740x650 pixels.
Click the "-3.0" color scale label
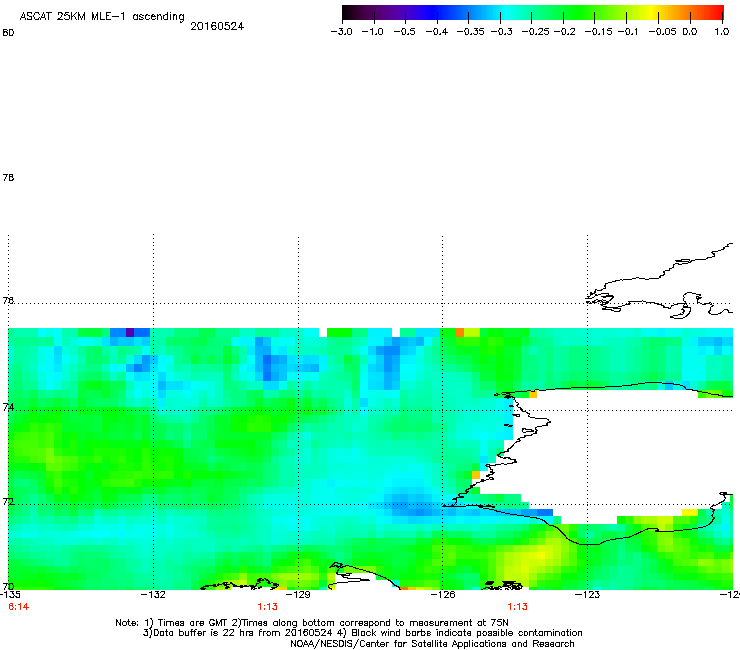[341, 32]
